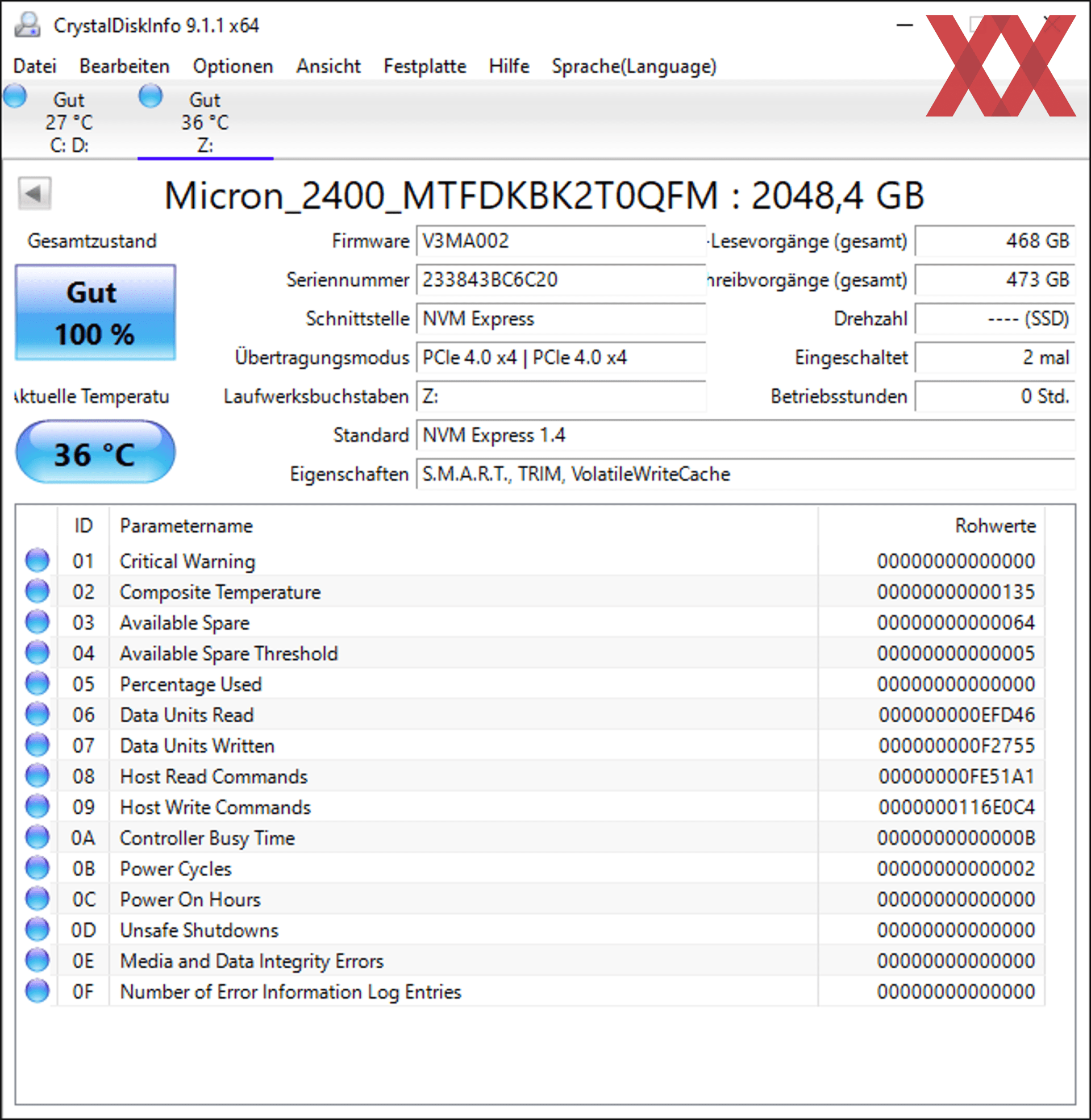Click status icon of Controller Busy Time row
This screenshot has width=1091, height=1120.
tap(38, 838)
